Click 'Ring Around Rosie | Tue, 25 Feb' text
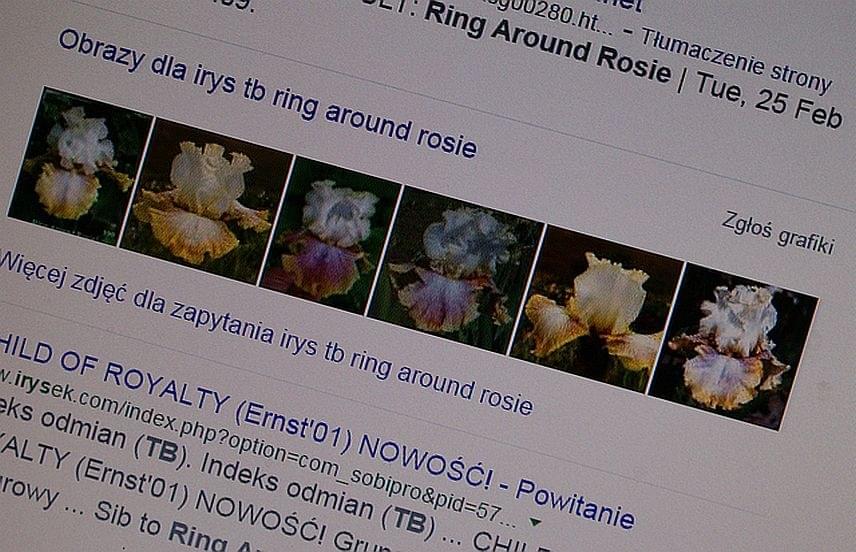856x552 pixels. 633,67
